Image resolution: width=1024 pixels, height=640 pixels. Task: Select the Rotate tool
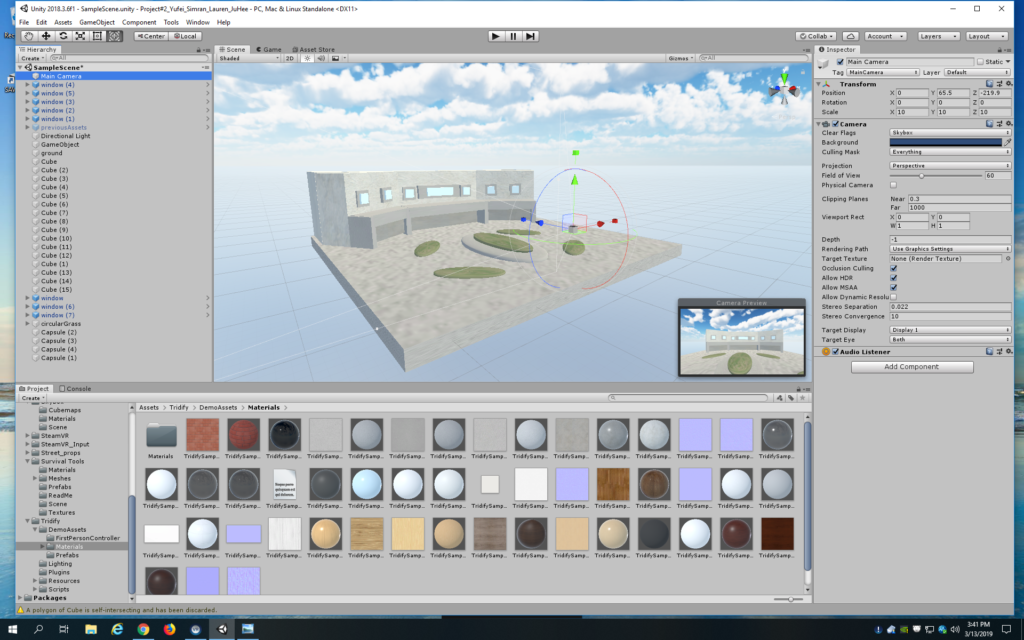point(63,36)
